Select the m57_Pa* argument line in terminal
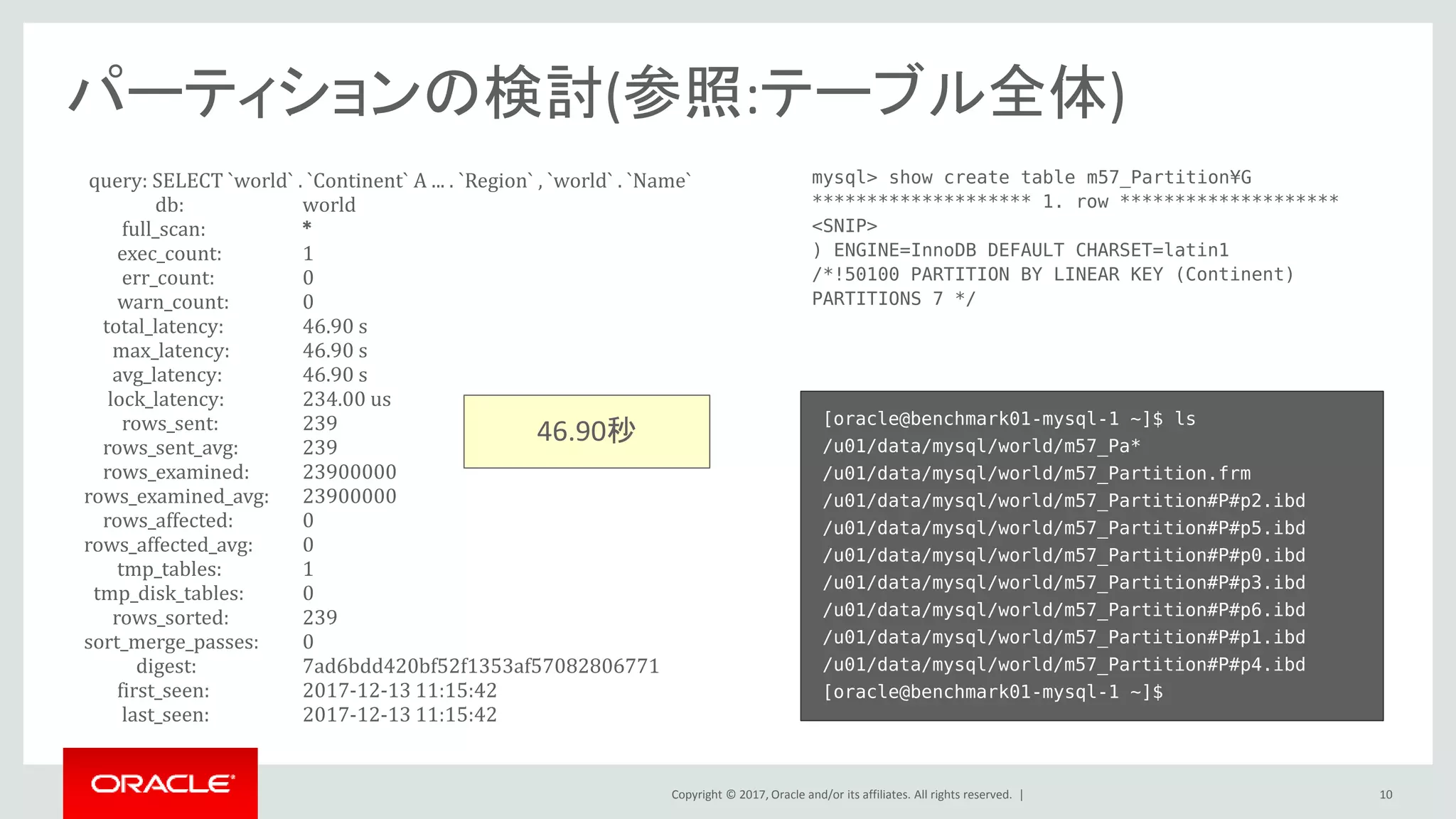The image size is (1456, 819). click(982, 446)
